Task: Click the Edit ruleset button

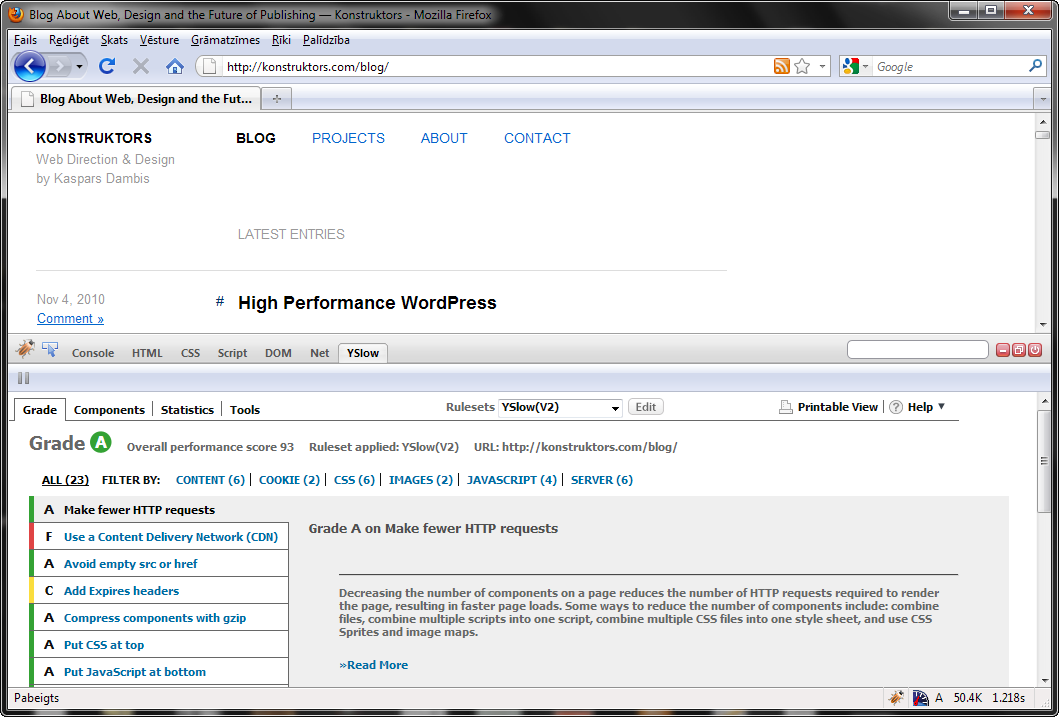Action: [x=646, y=407]
